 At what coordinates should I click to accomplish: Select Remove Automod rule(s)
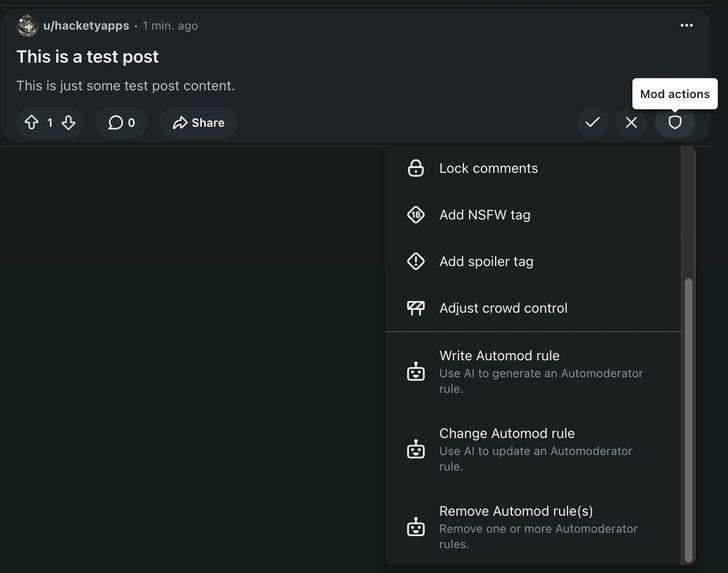click(x=533, y=527)
